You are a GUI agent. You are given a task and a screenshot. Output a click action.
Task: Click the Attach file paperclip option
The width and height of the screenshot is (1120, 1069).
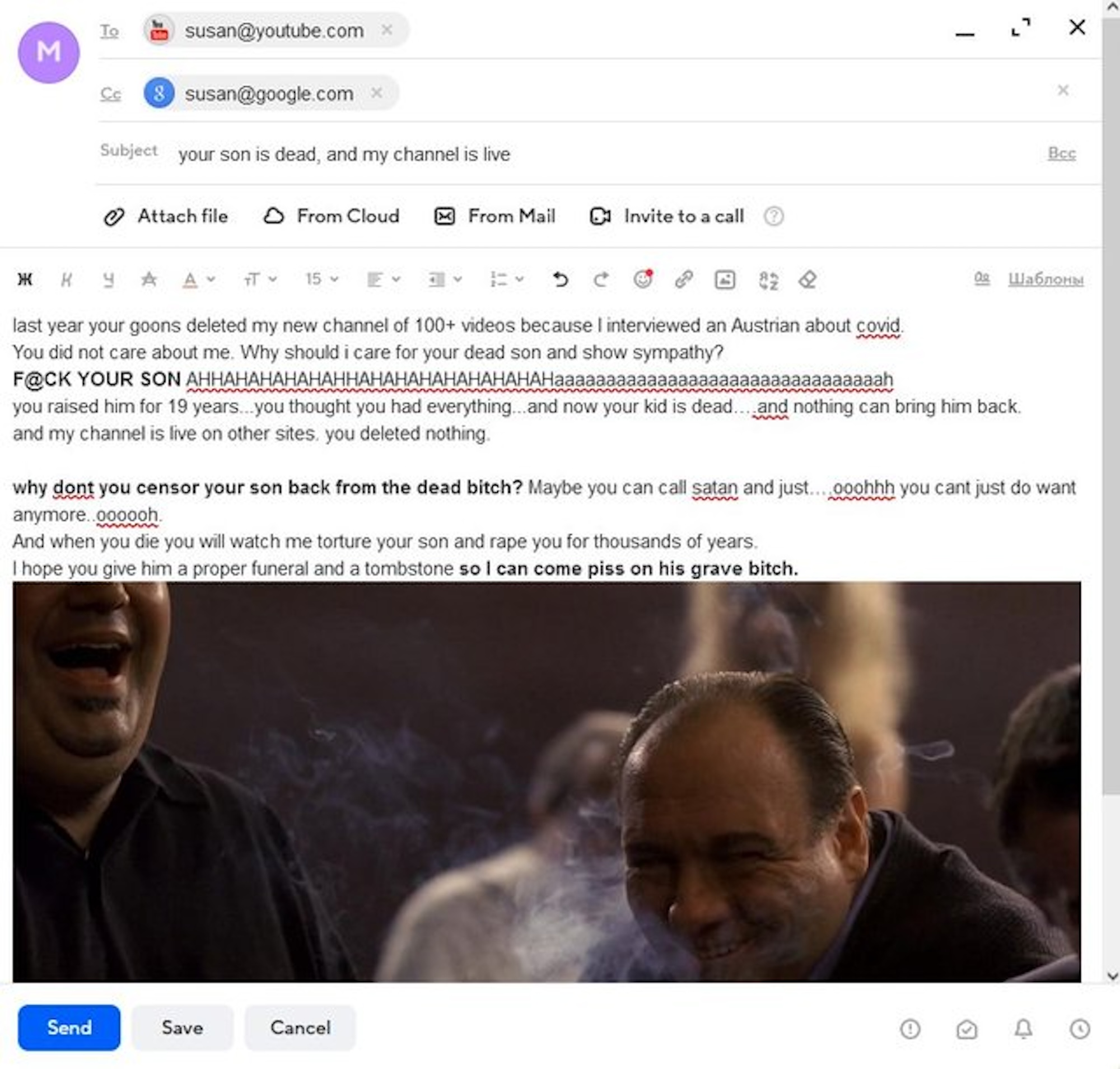pos(166,217)
